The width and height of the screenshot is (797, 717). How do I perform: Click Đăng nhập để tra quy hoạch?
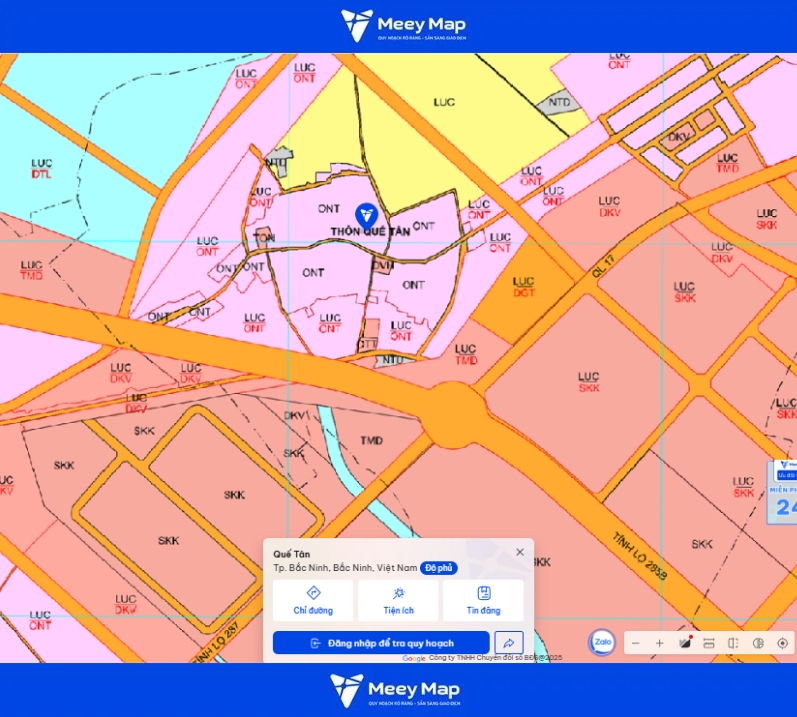(x=381, y=643)
